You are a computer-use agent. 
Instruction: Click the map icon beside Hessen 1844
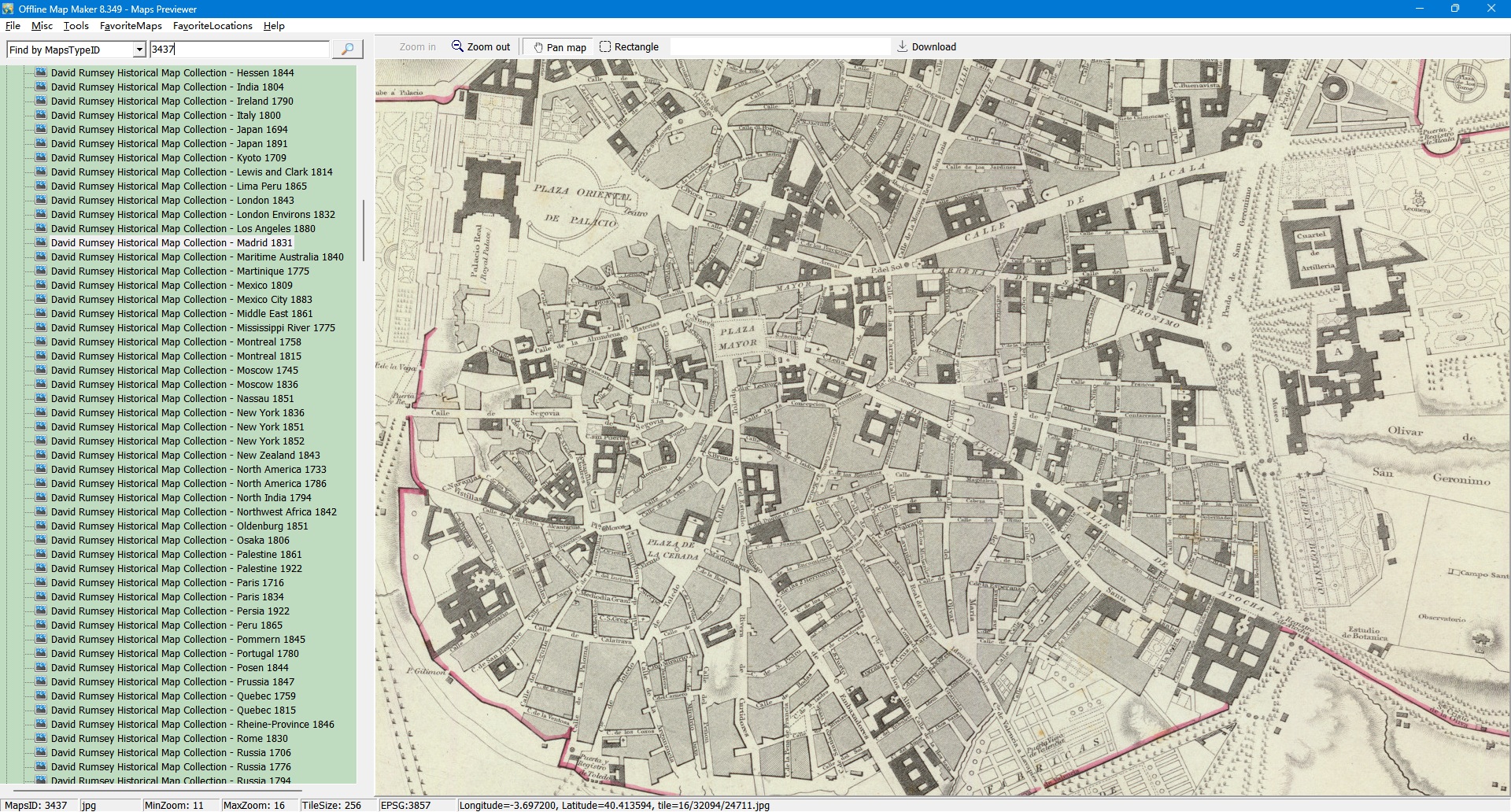click(41, 72)
